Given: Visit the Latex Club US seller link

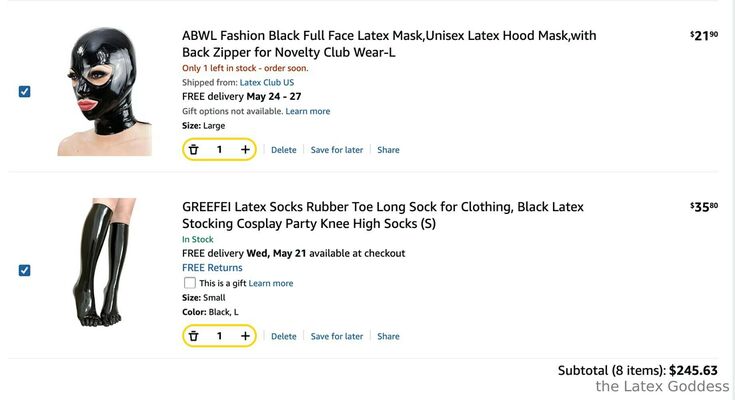Looking at the screenshot, I should click(x=267, y=83).
